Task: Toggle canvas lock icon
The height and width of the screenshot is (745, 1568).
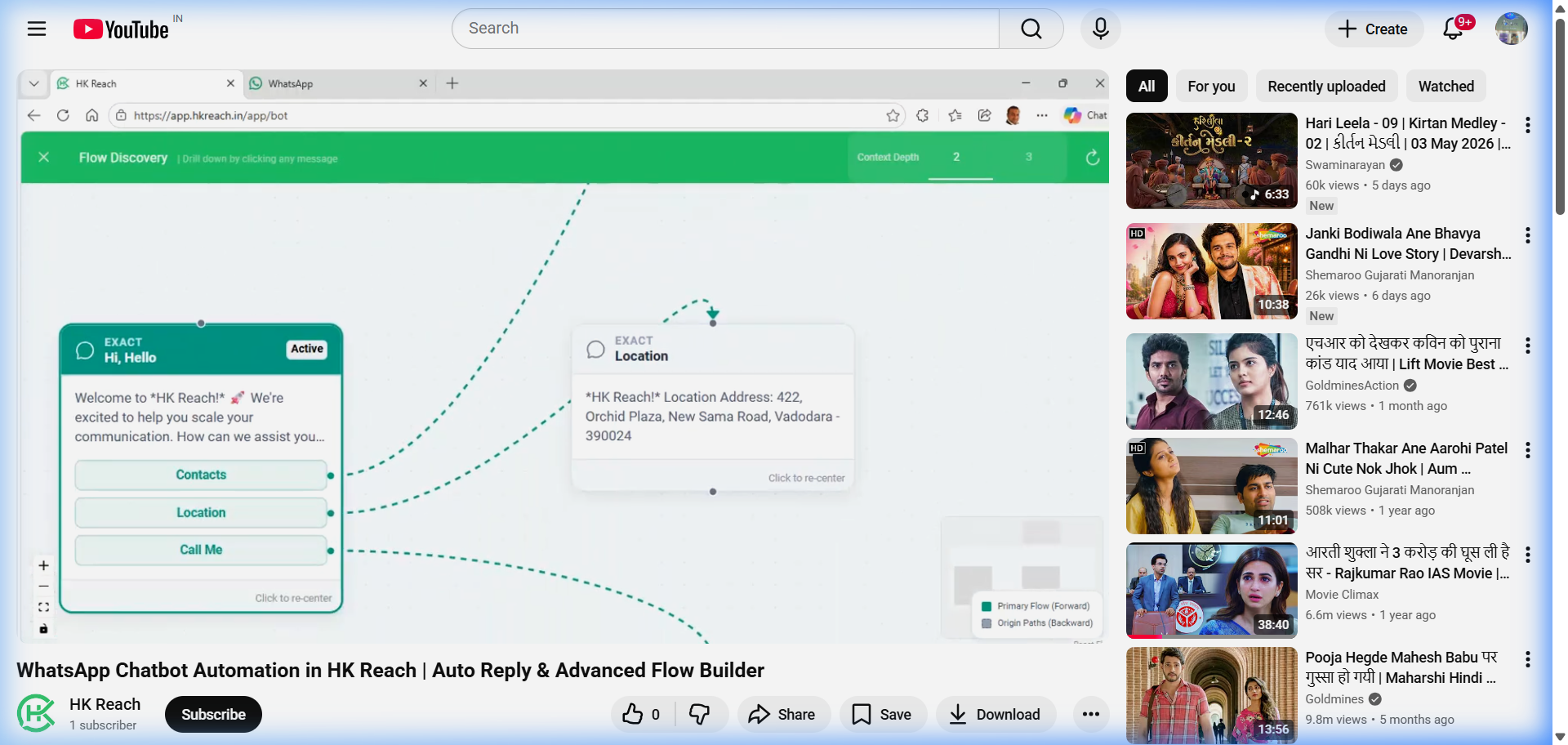Action: click(x=44, y=628)
